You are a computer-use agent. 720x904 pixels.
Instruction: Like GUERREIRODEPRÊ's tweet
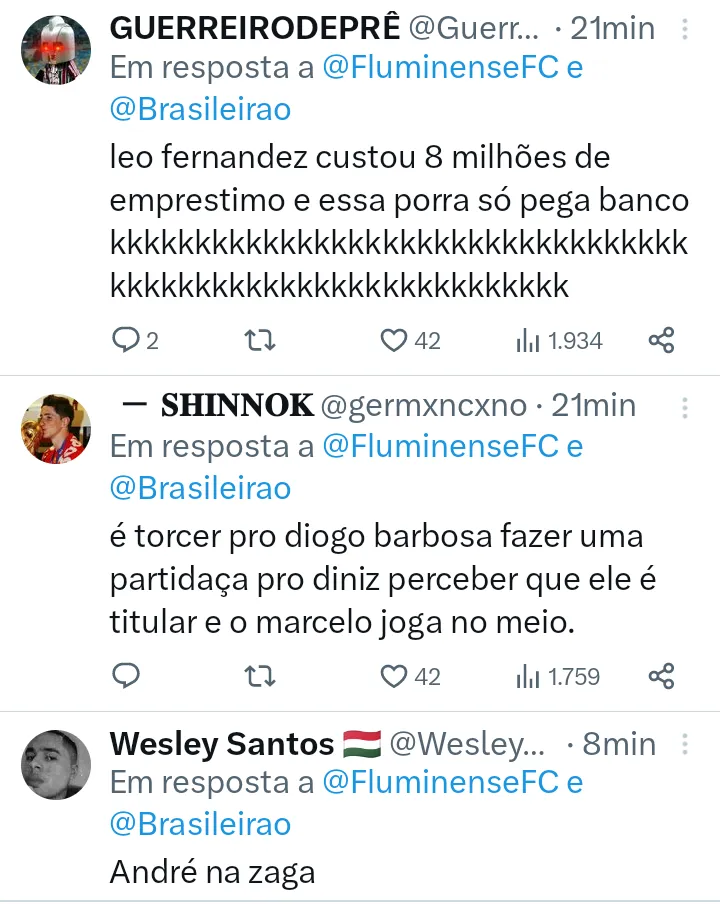click(394, 341)
